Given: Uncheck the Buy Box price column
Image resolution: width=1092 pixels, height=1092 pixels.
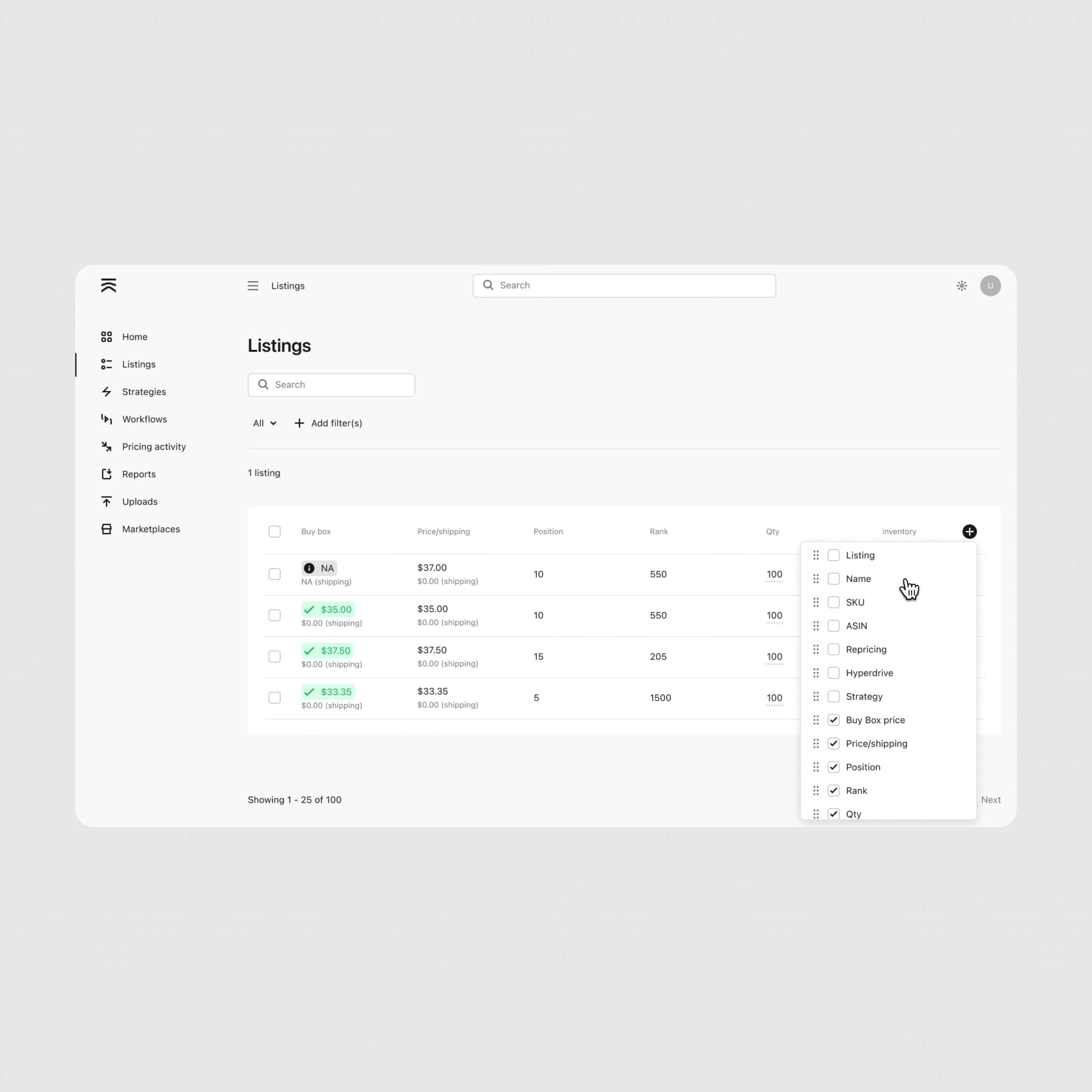Looking at the screenshot, I should click(x=834, y=720).
